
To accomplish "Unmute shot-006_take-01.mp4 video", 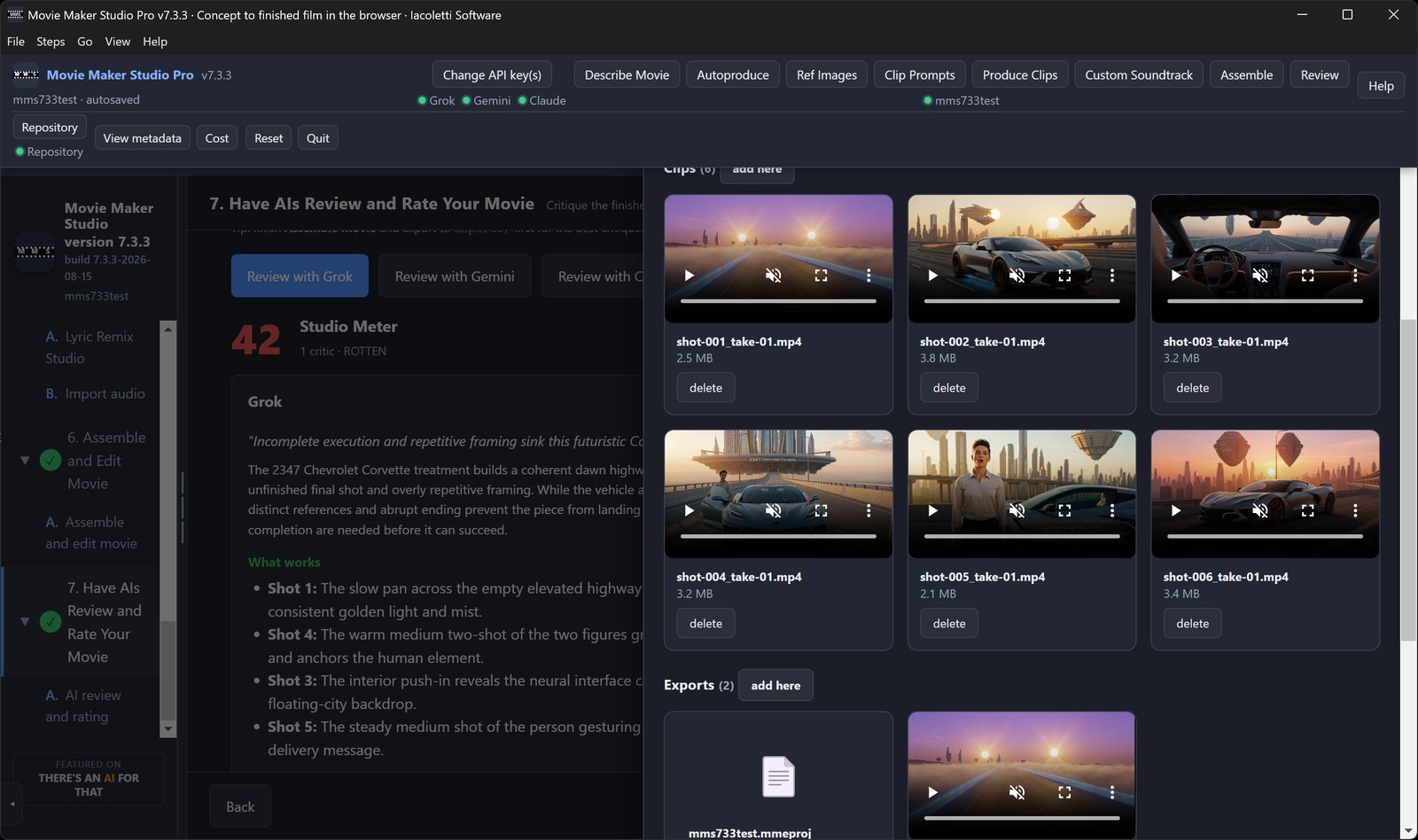I will click(1260, 510).
